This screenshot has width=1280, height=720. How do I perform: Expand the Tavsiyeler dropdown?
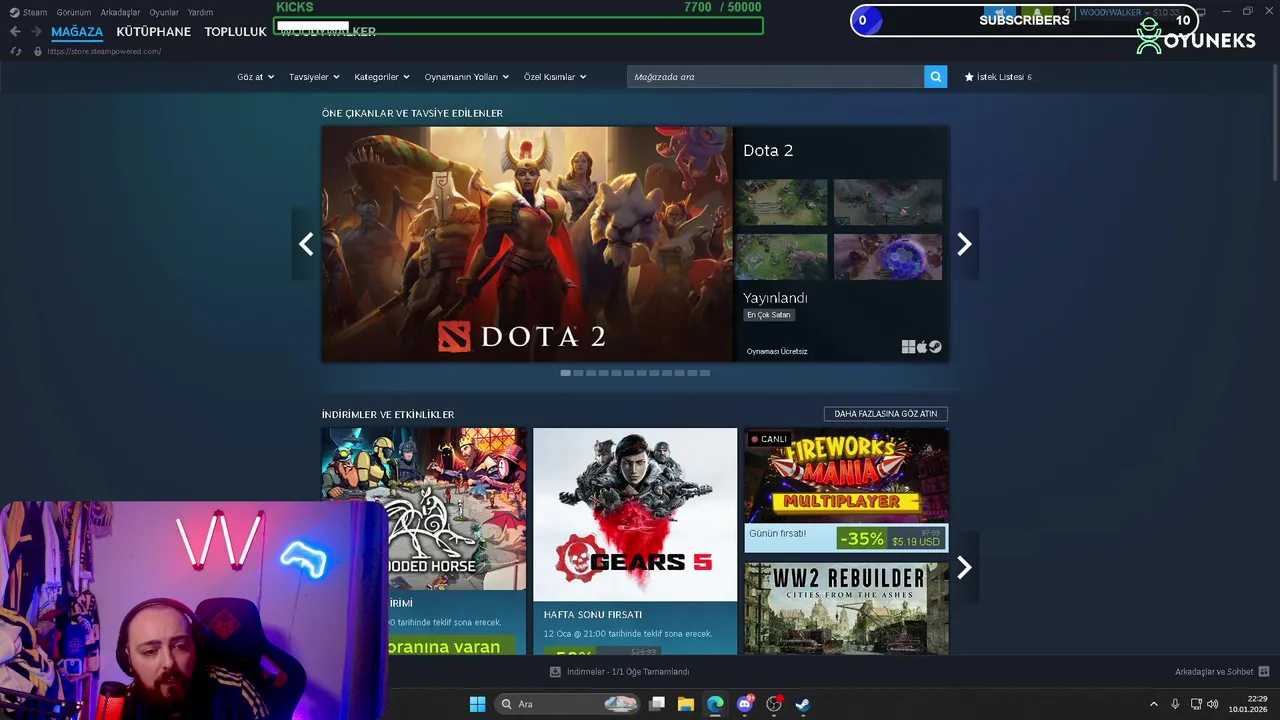pyautogui.click(x=314, y=77)
